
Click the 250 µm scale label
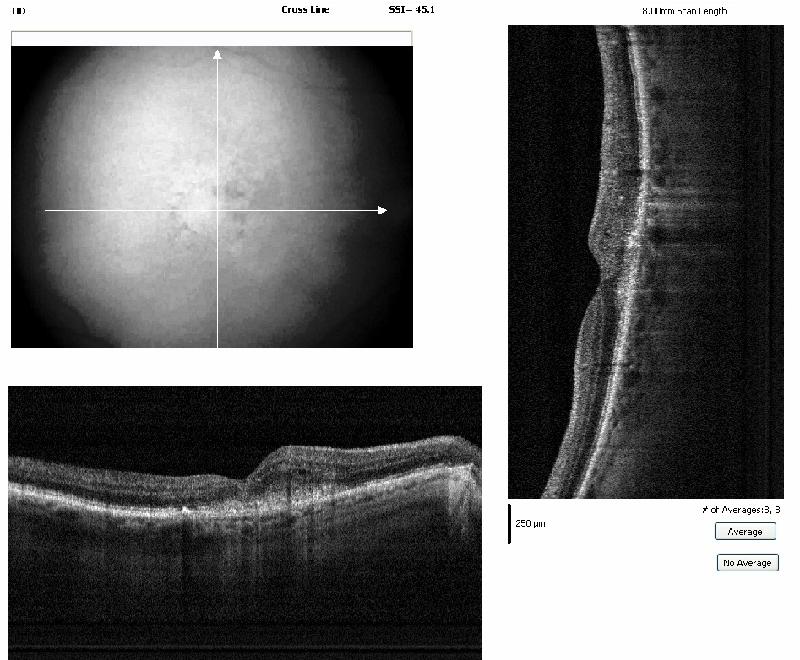[530, 524]
